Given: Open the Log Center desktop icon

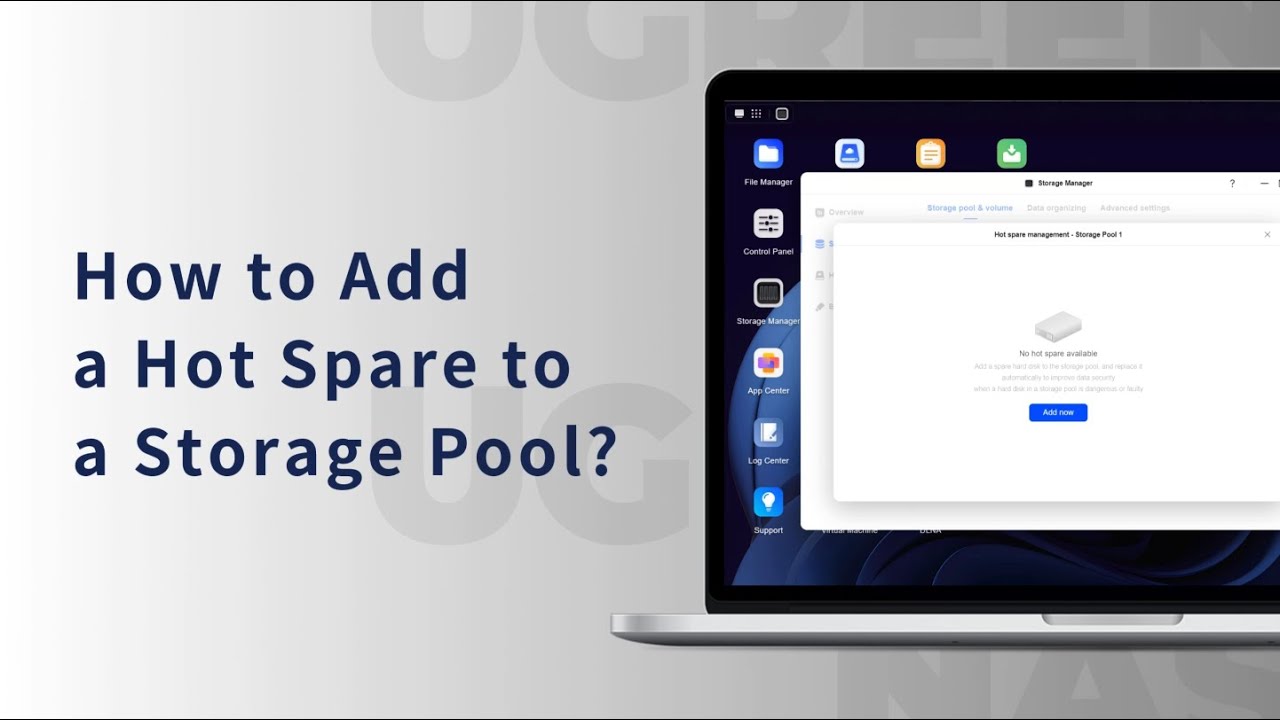Looking at the screenshot, I should (x=768, y=433).
